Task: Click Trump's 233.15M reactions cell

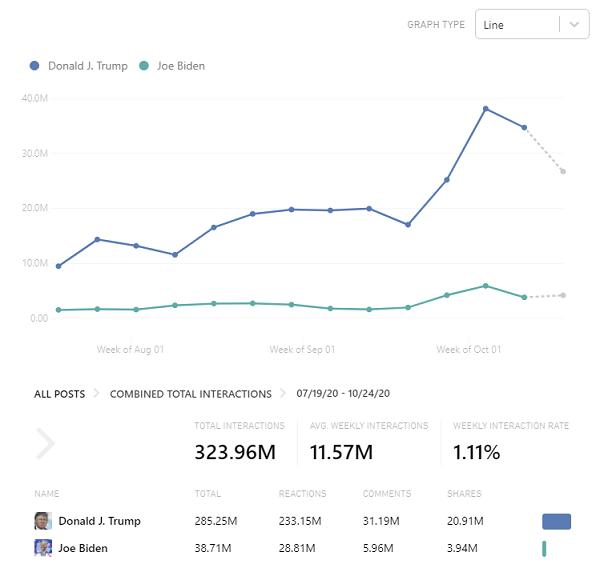Action: click(x=300, y=521)
